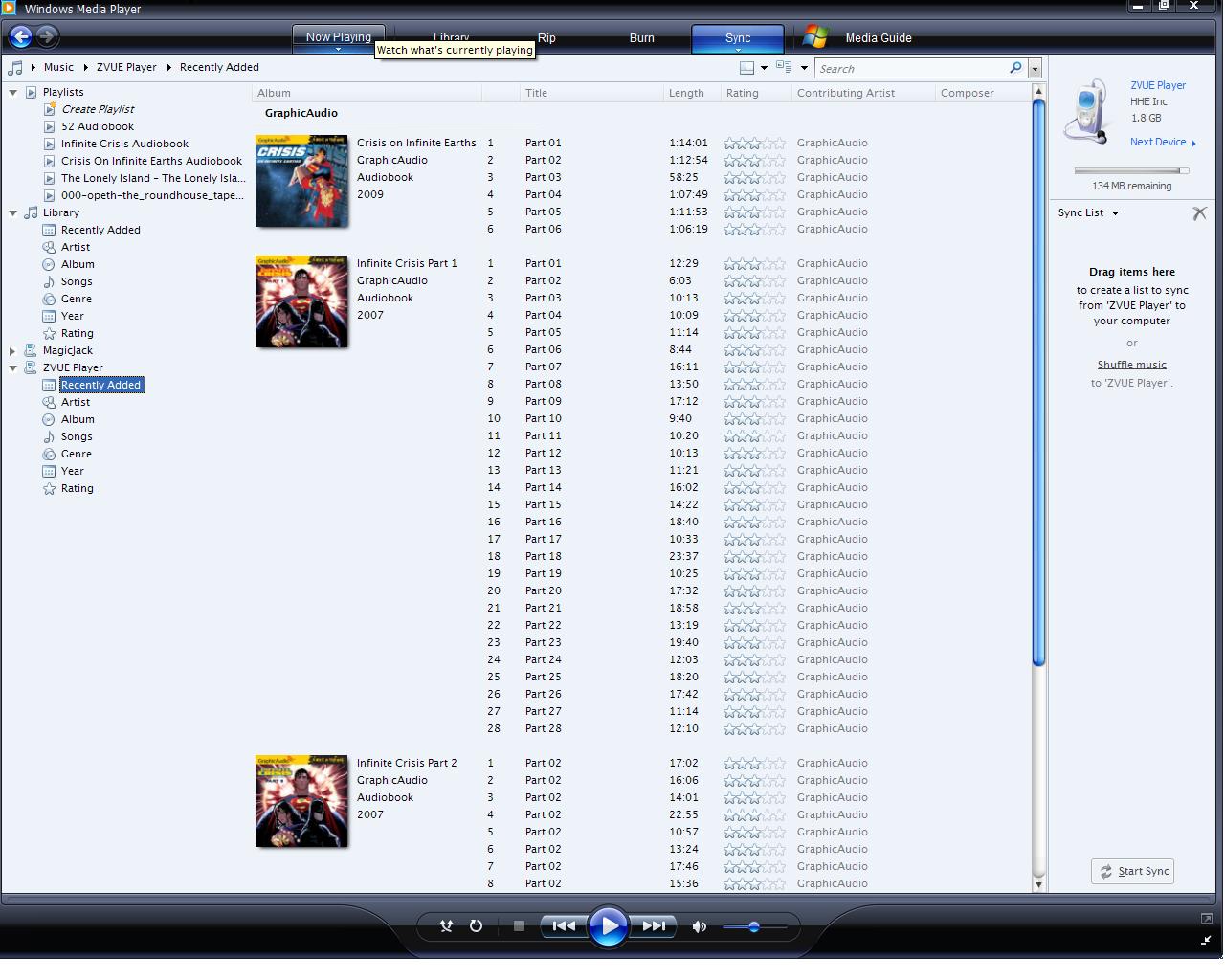The image size is (1225, 980).
Task: Skip to the Next track
Action: coord(655,925)
